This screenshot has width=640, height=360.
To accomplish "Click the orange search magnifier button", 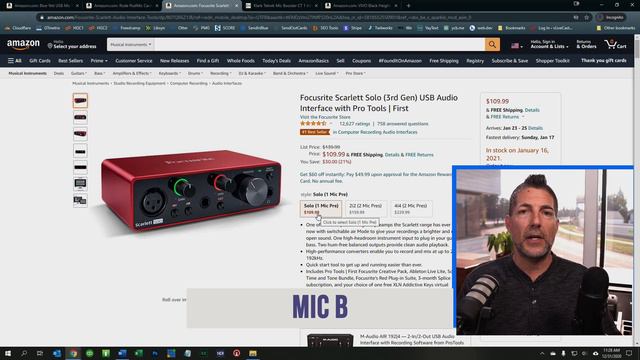I will coord(492,44).
